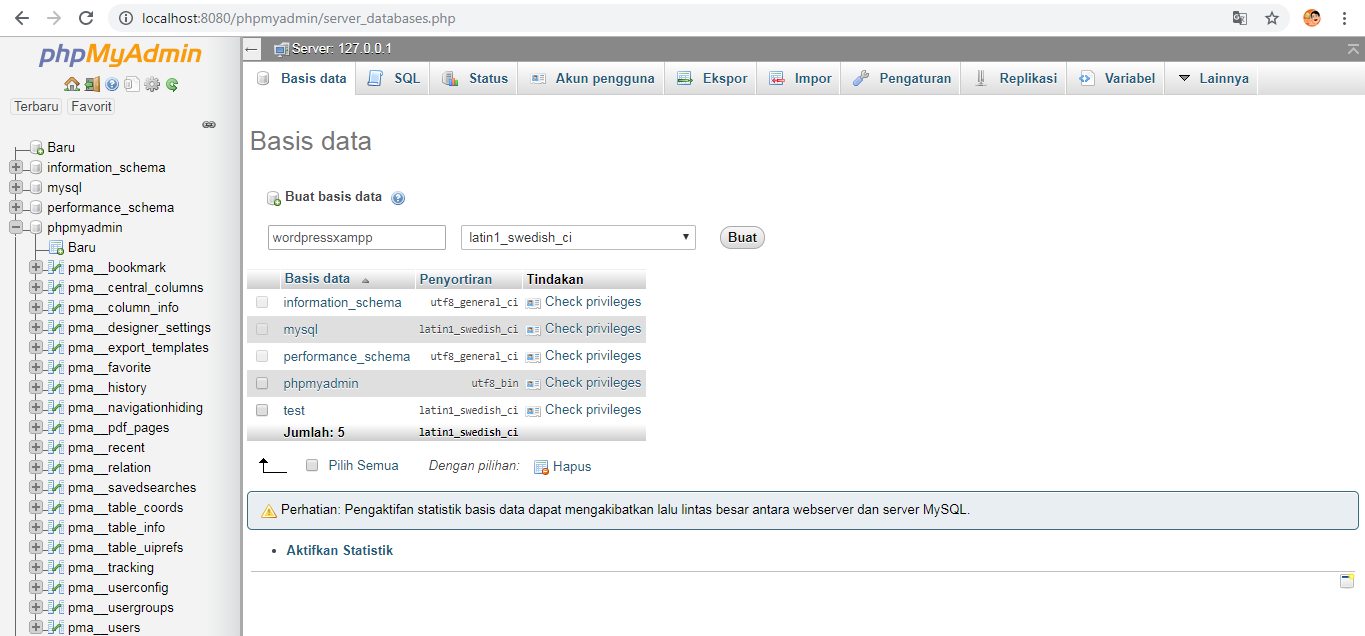Expand the pma__central_columns tree node
Screen dimensions: 1365x636
tap(36, 287)
